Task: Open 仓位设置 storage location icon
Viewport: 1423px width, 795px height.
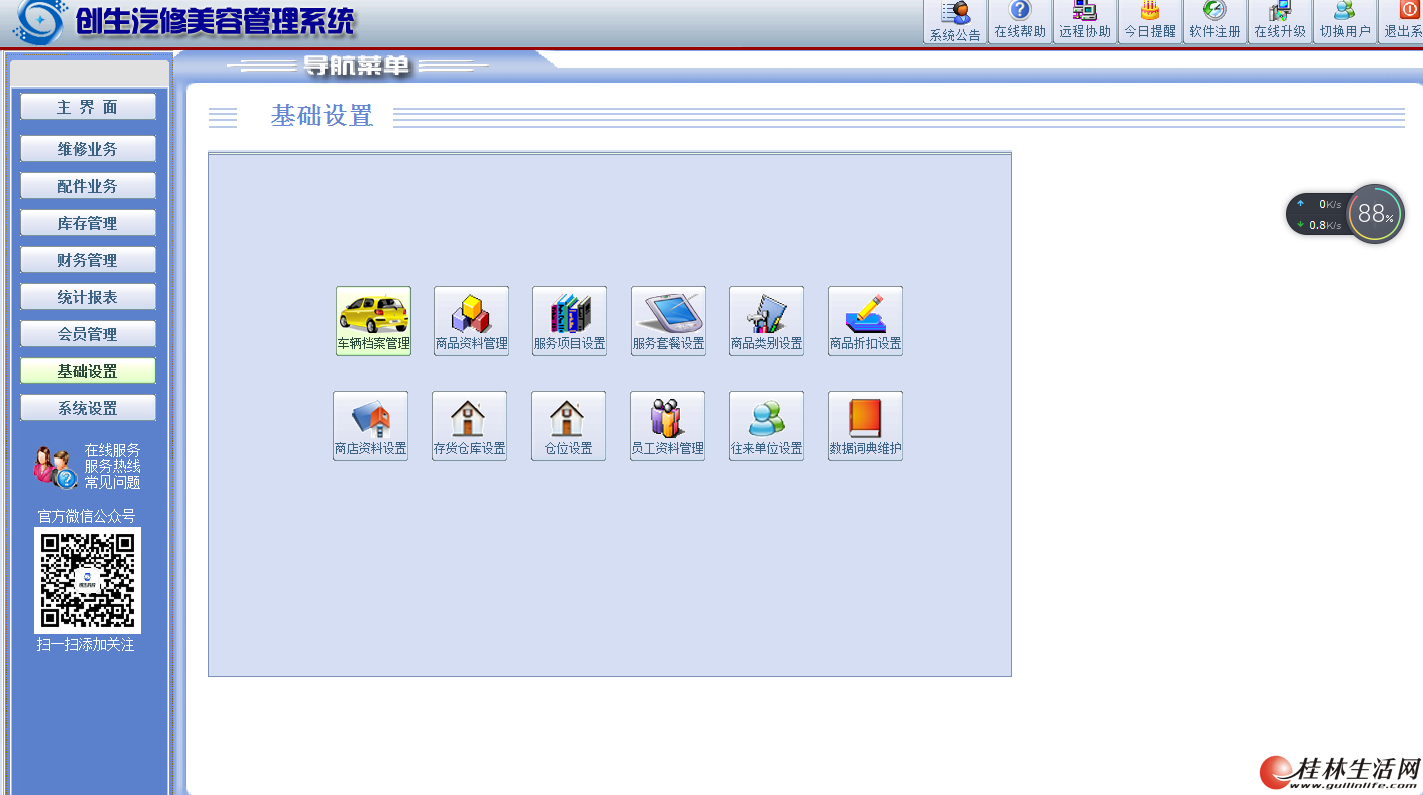Action: coord(568,425)
